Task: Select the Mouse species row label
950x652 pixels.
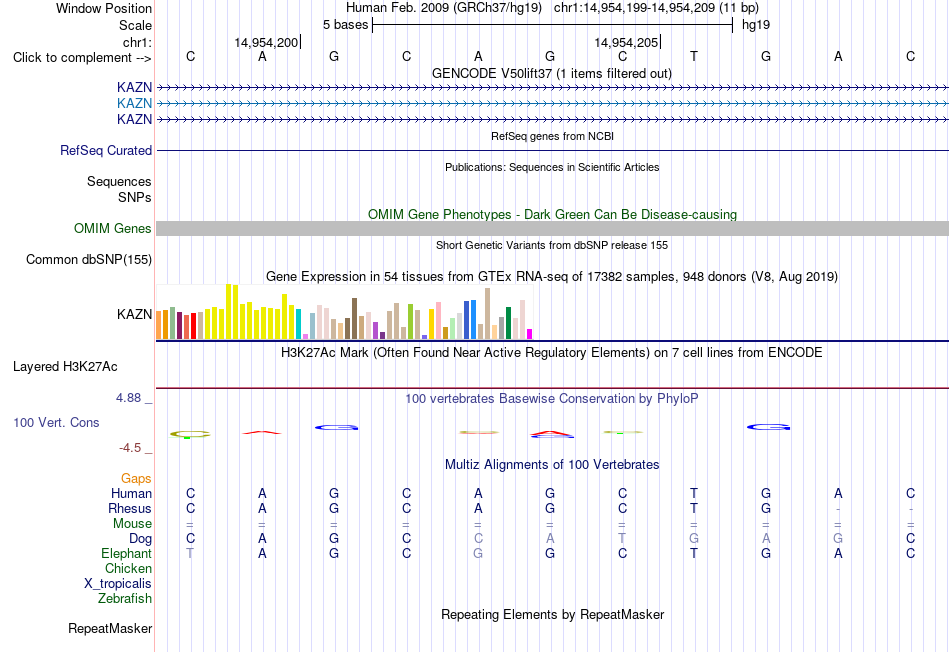Action: click(132, 524)
